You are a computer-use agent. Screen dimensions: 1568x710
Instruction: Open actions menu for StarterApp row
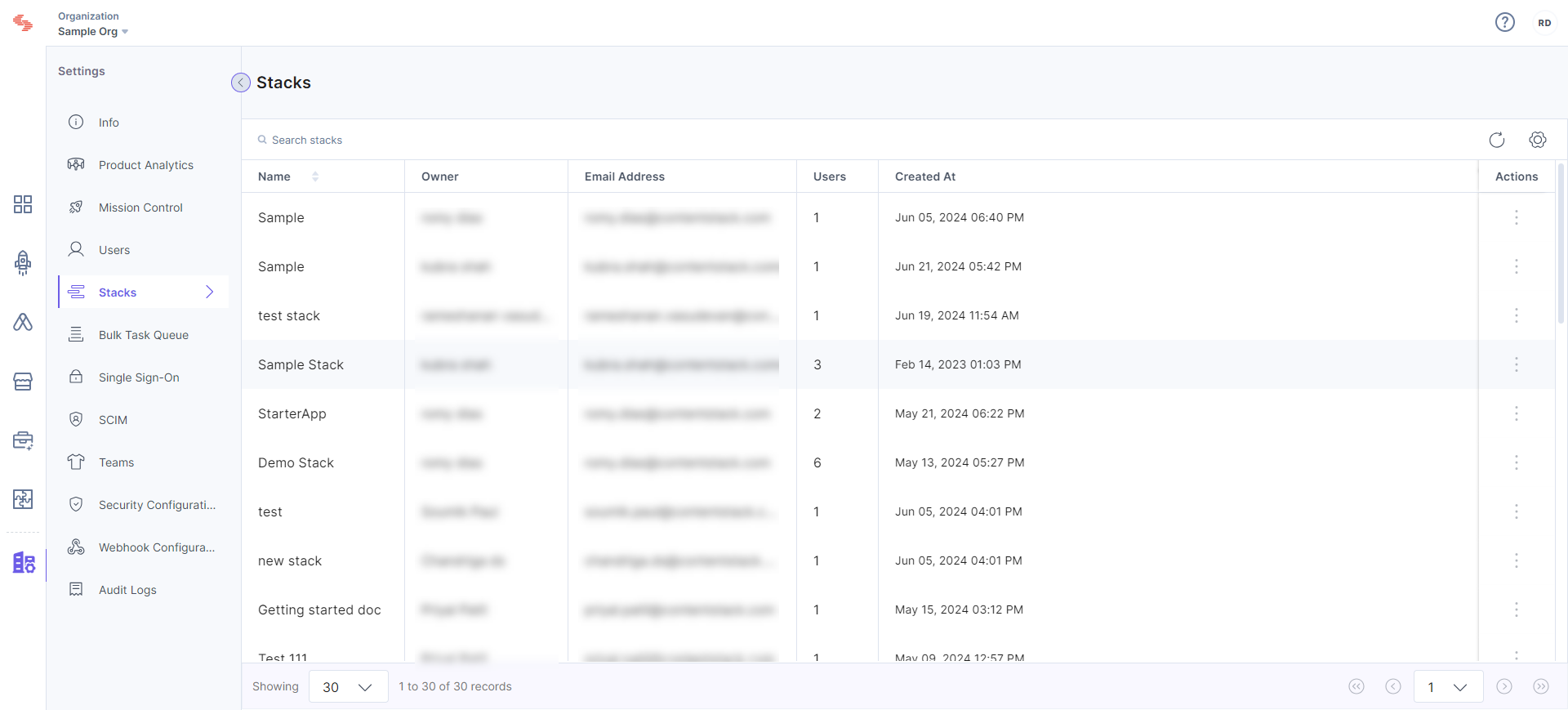[1516, 413]
